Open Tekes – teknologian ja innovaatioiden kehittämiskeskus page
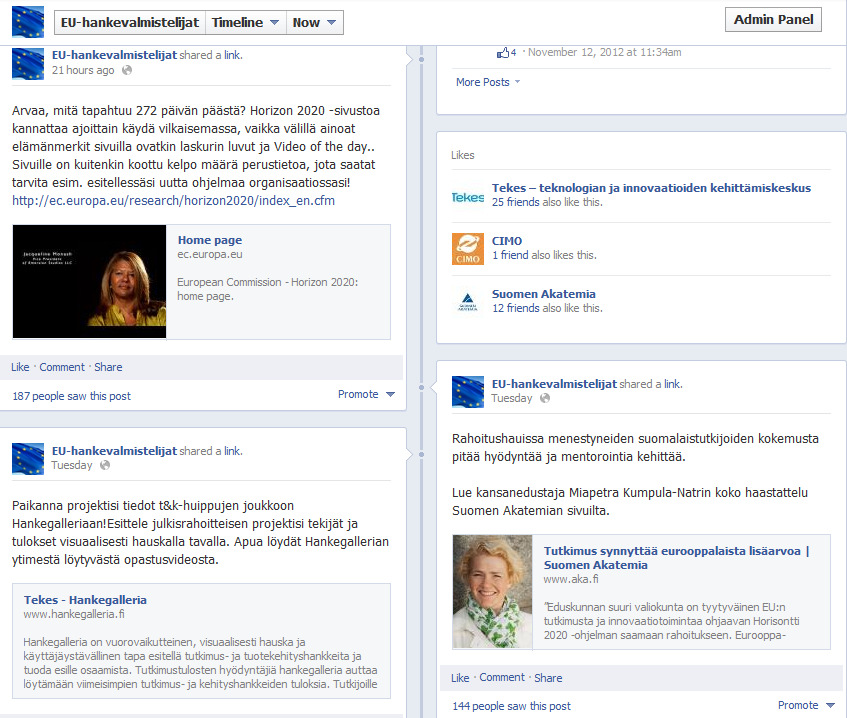 pos(651,188)
